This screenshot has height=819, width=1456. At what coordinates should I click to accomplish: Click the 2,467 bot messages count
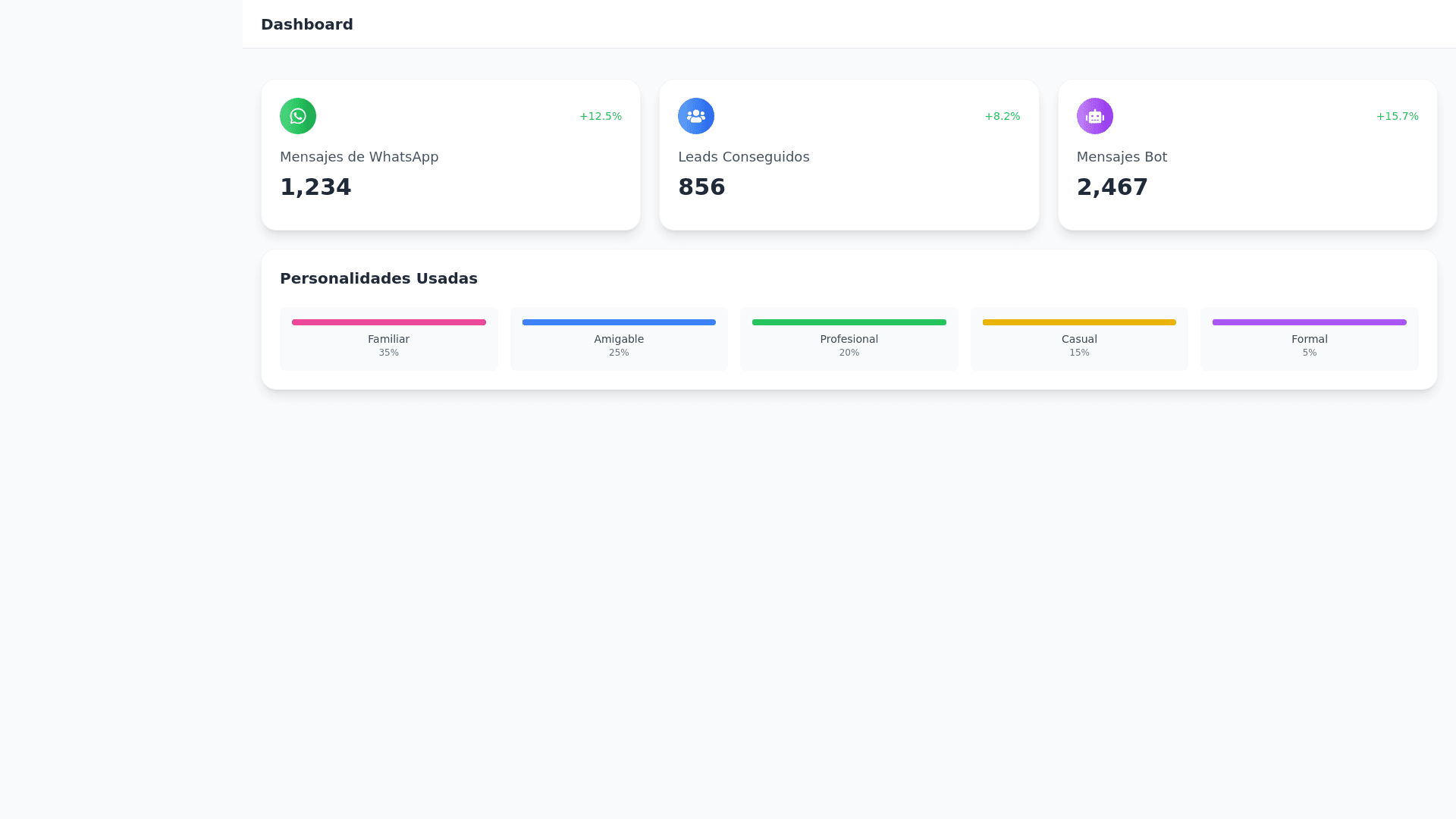pos(1112,187)
